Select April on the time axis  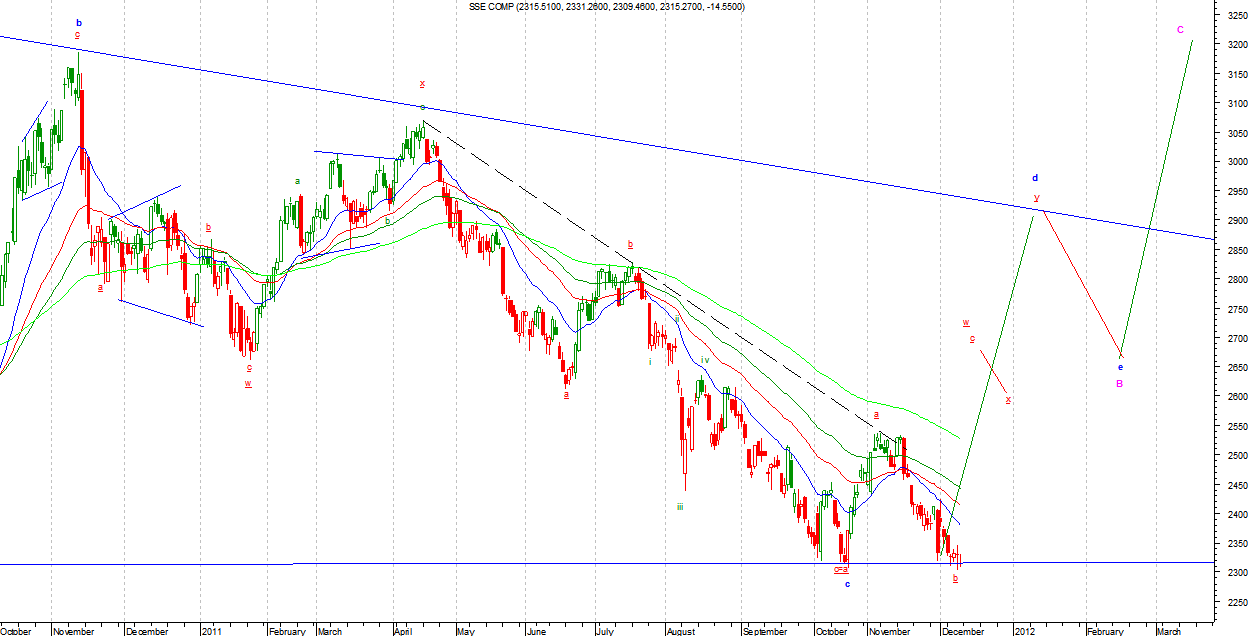[403, 631]
